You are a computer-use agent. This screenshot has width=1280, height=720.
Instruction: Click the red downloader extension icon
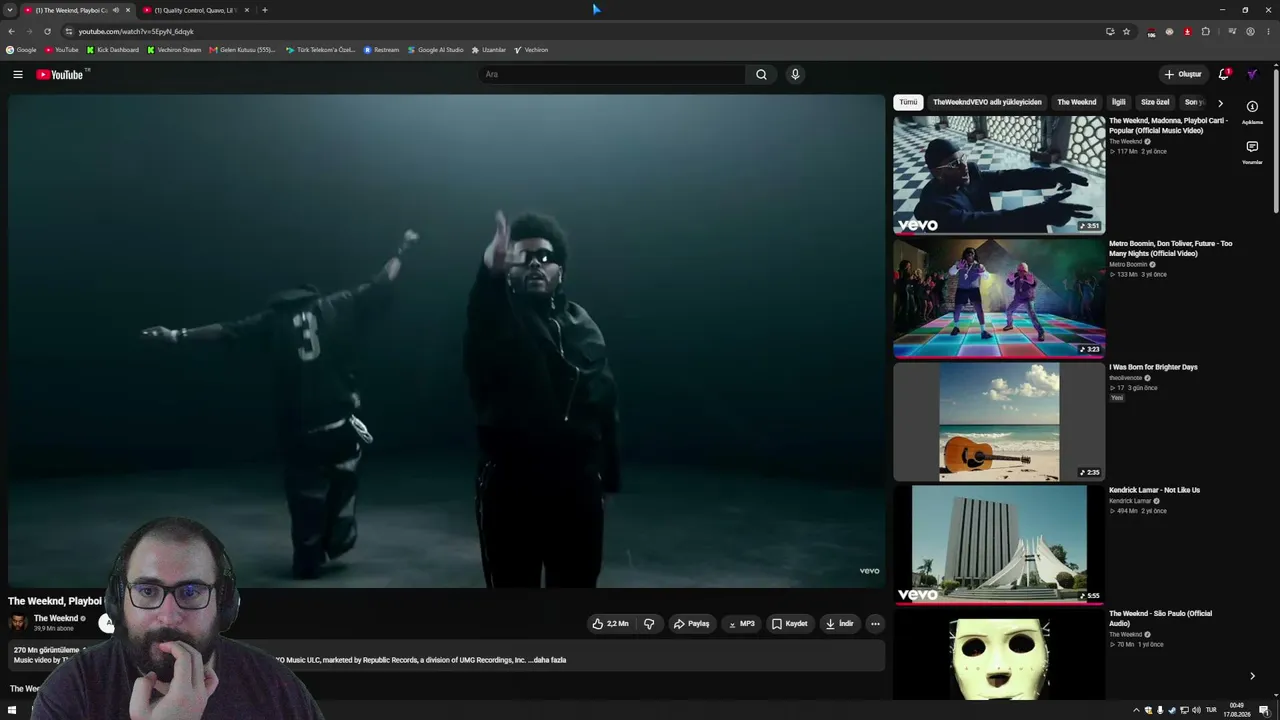pyautogui.click(x=1187, y=31)
